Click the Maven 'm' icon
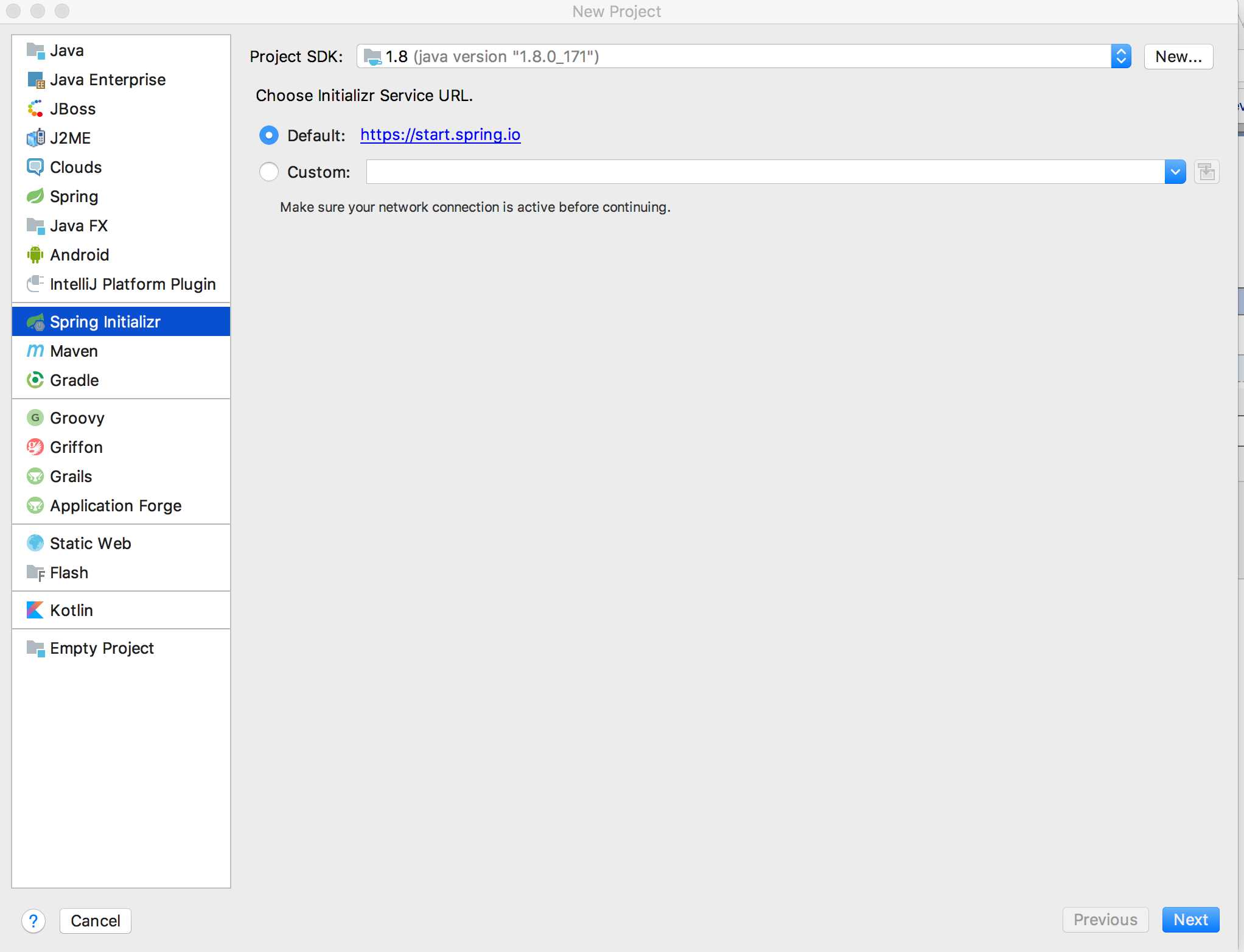This screenshot has width=1244, height=952. click(x=35, y=351)
